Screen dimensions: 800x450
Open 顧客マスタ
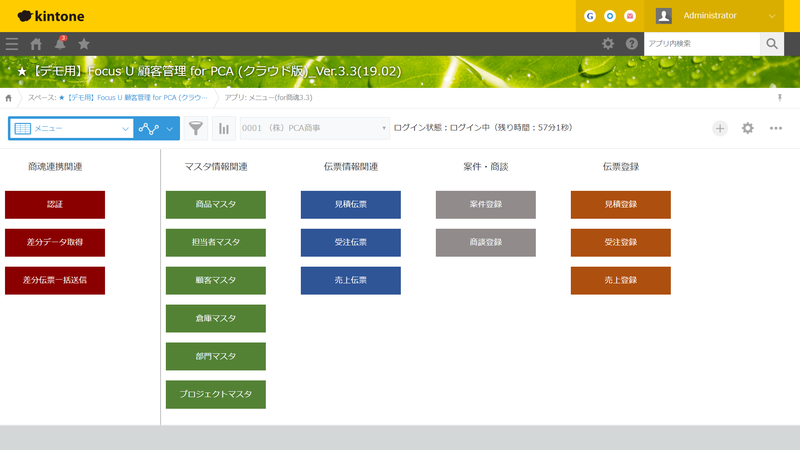point(216,281)
